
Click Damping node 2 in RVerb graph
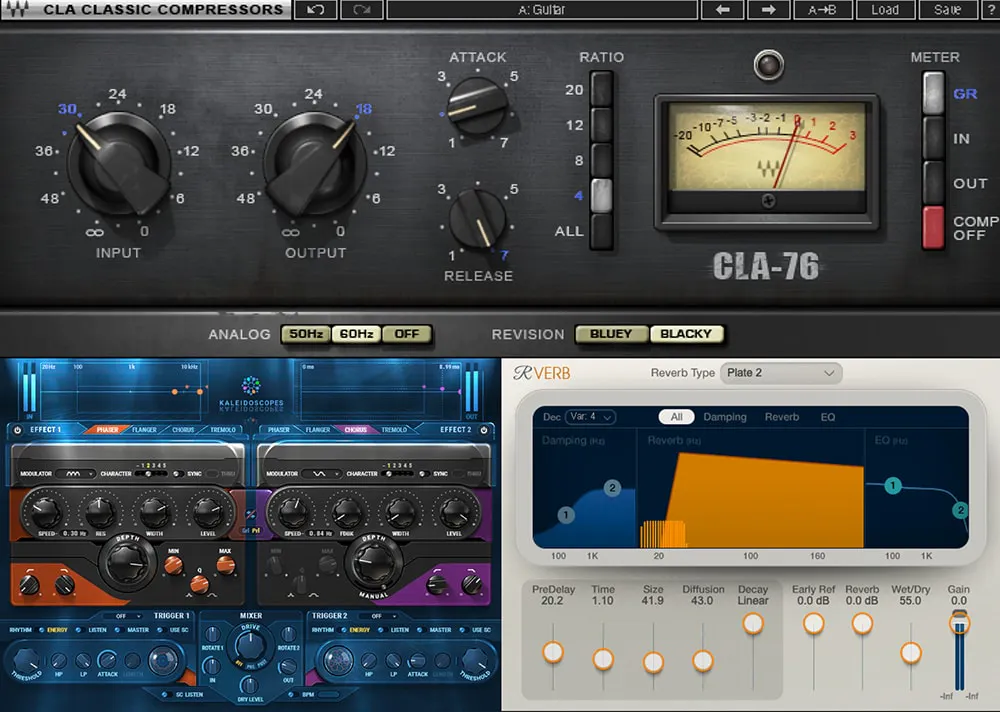coord(612,489)
